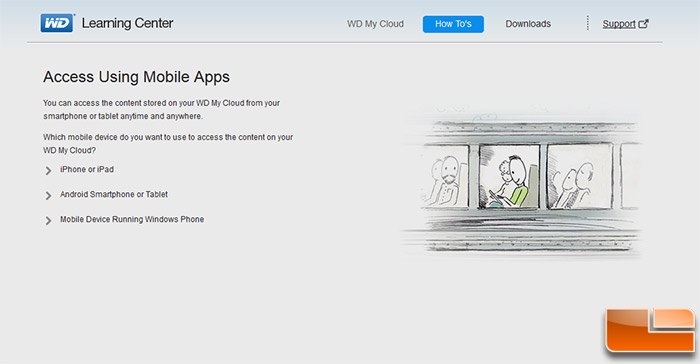Expand the Android Smartphone or Tablet chevron
Viewport: 700px width, 364px height.
point(48,195)
